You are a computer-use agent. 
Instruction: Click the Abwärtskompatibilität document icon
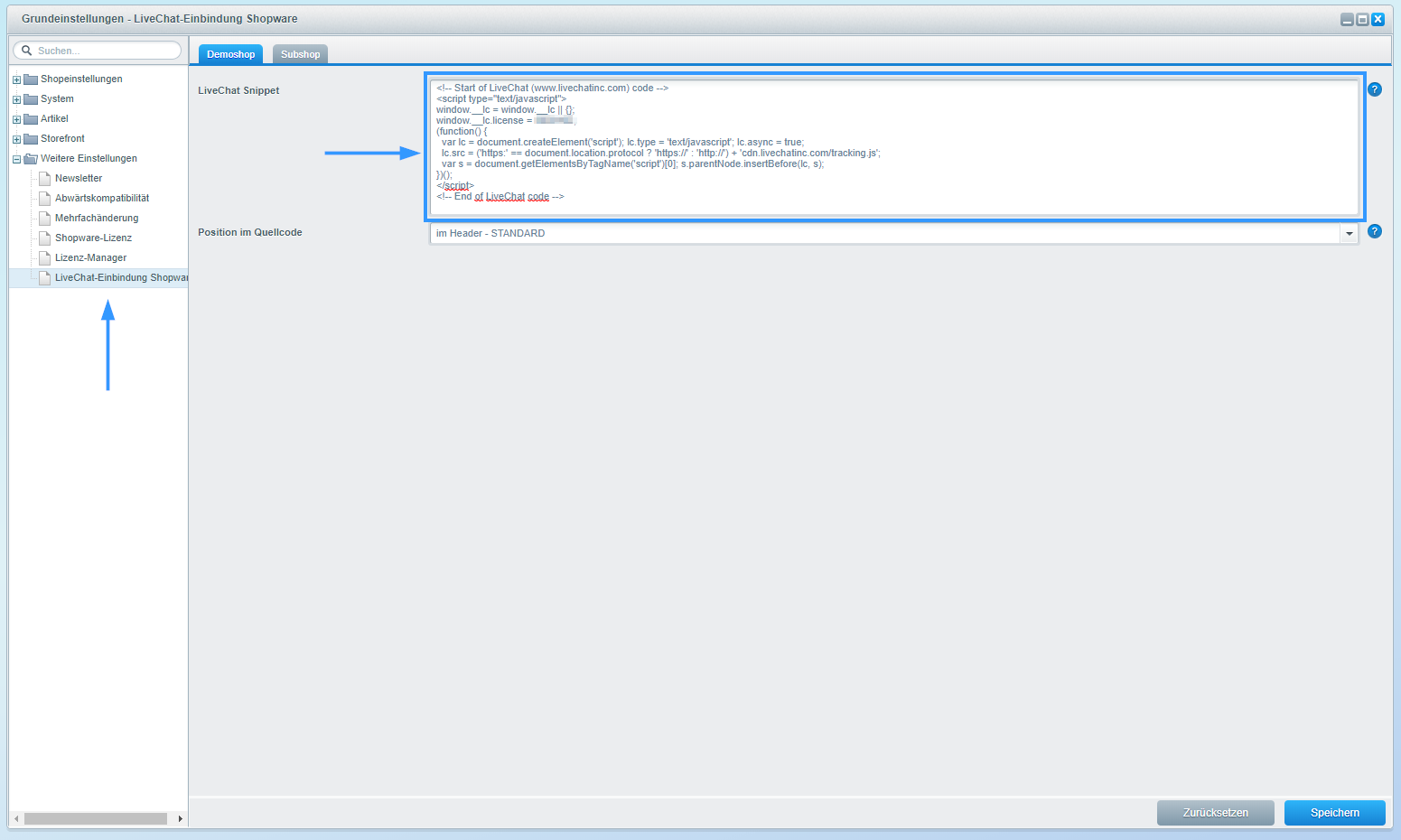point(44,198)
